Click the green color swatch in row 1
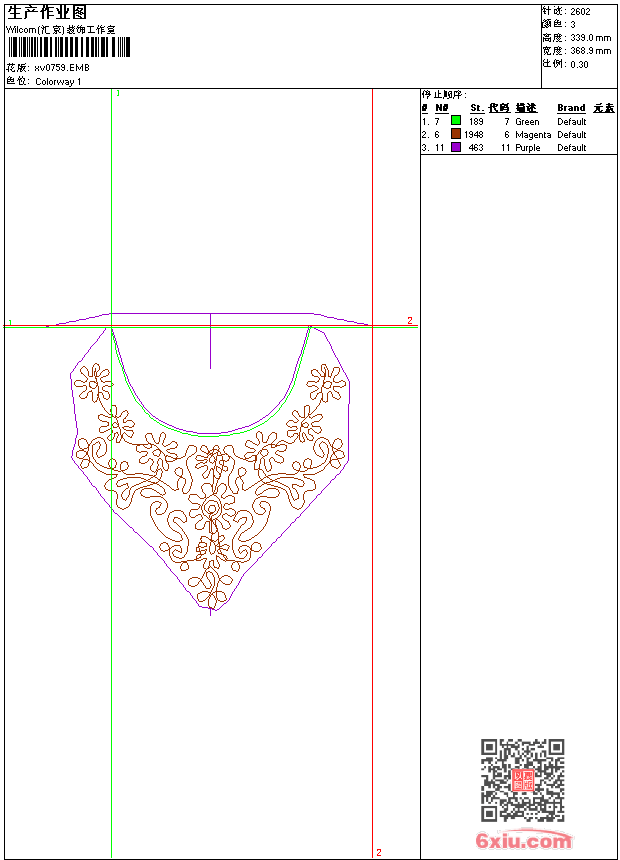The image size is (620, 860). click(455, 120)
